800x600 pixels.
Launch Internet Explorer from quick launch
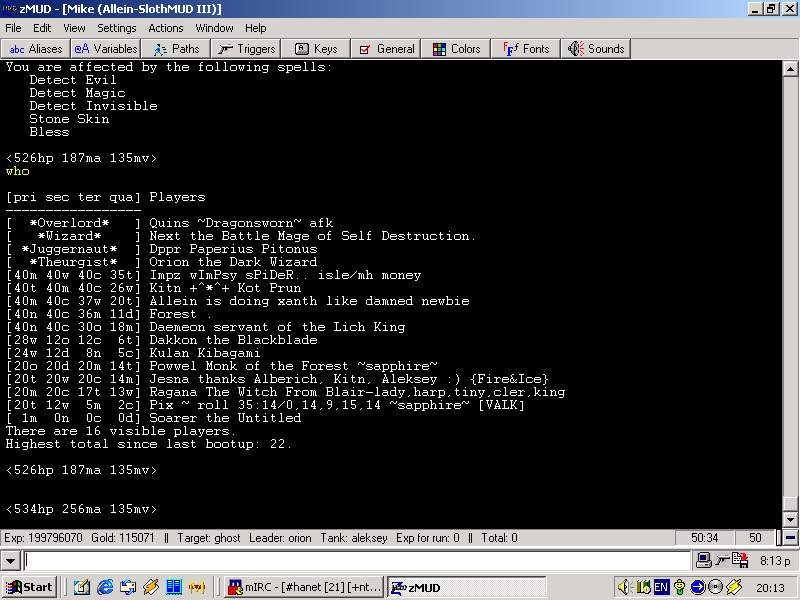105,587
